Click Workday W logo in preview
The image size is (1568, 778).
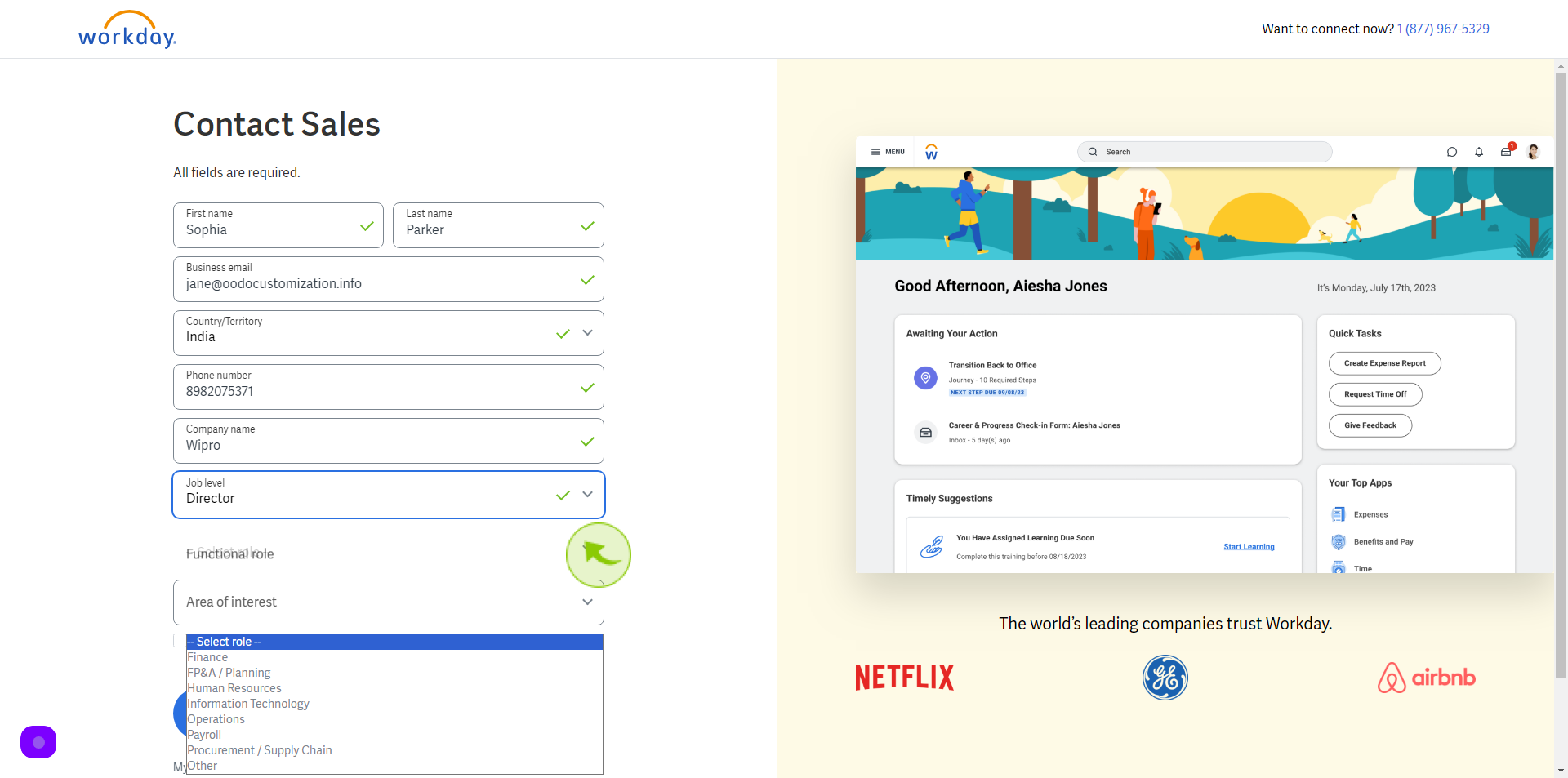tap(931, 152)
